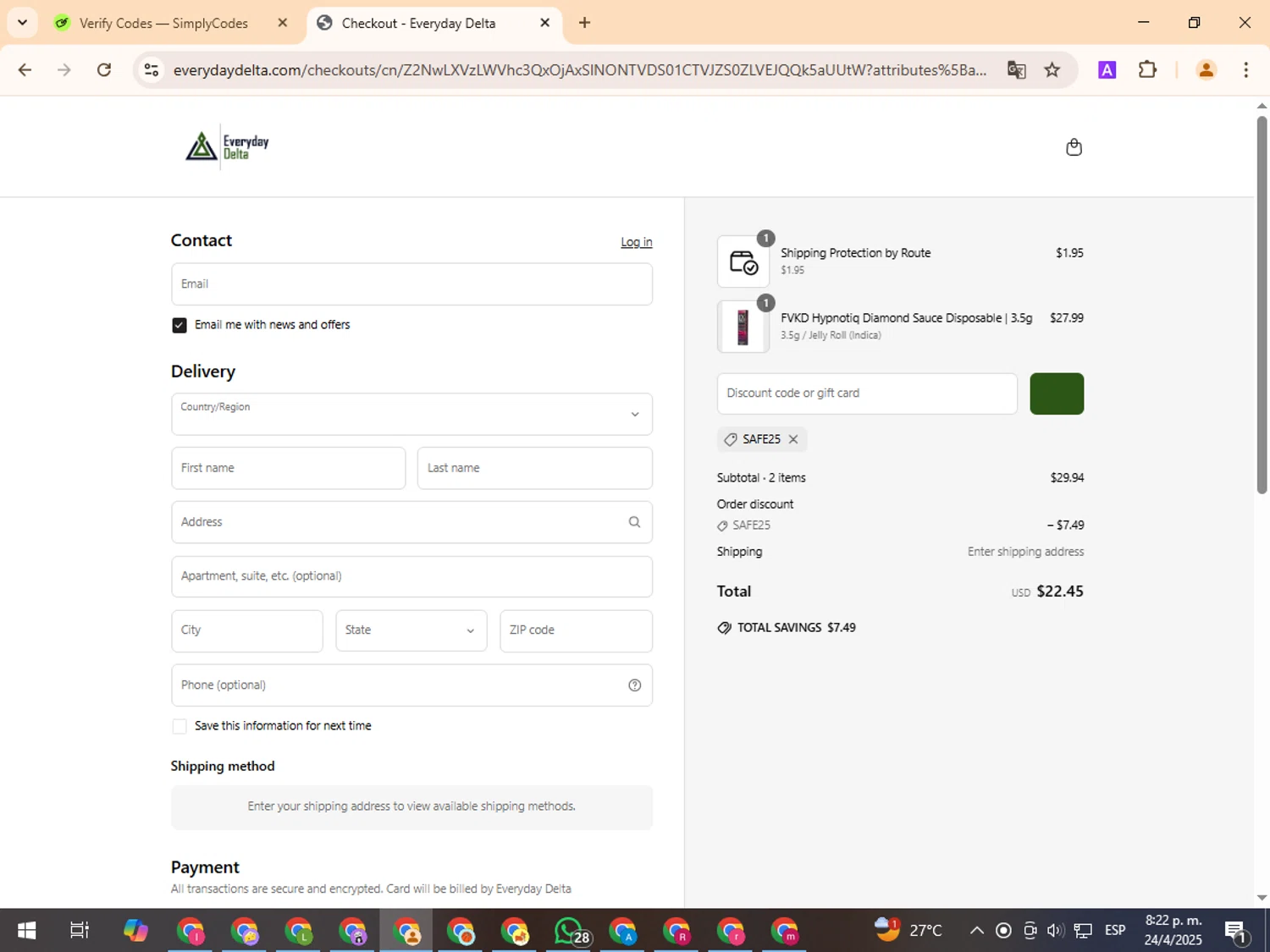
Task: Focus the Apartment, suite field
Action: [x=411, y=576]
